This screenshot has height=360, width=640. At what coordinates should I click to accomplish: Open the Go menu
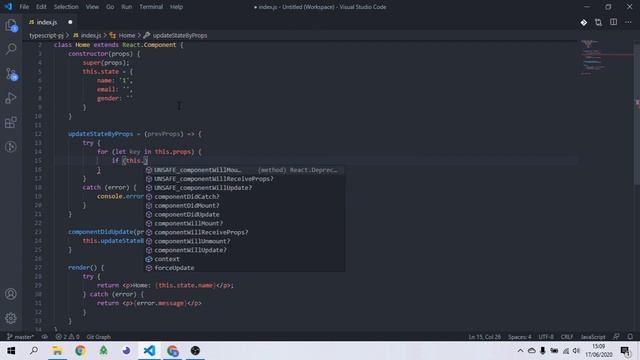click(110, 7)
